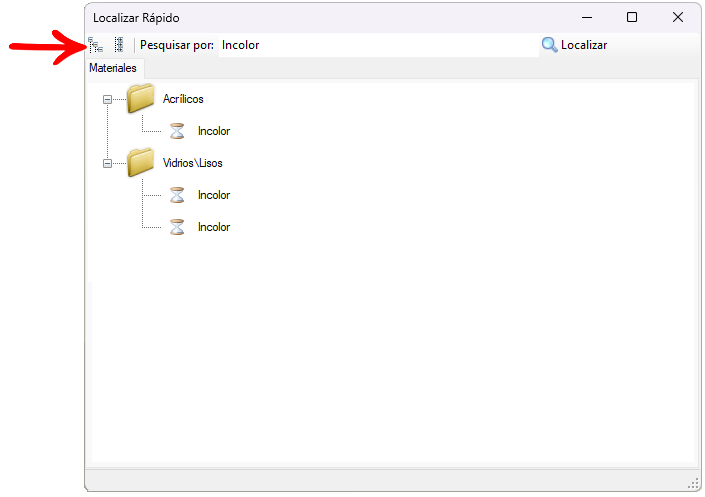Click hourglass icon of first Vidrios\Lisos Incolor
Image resolution: width=705 pixels, height=497 pixels.
[177, 195]
